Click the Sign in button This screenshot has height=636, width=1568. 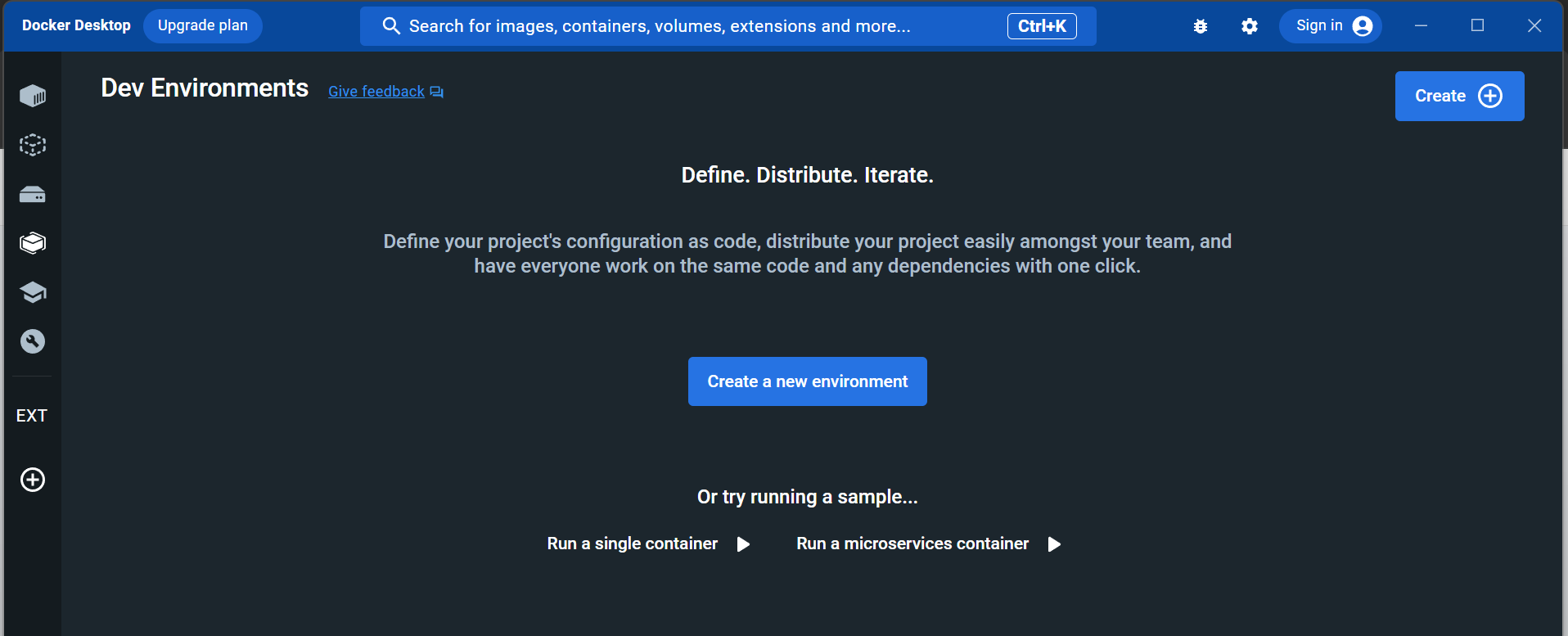1331,26
